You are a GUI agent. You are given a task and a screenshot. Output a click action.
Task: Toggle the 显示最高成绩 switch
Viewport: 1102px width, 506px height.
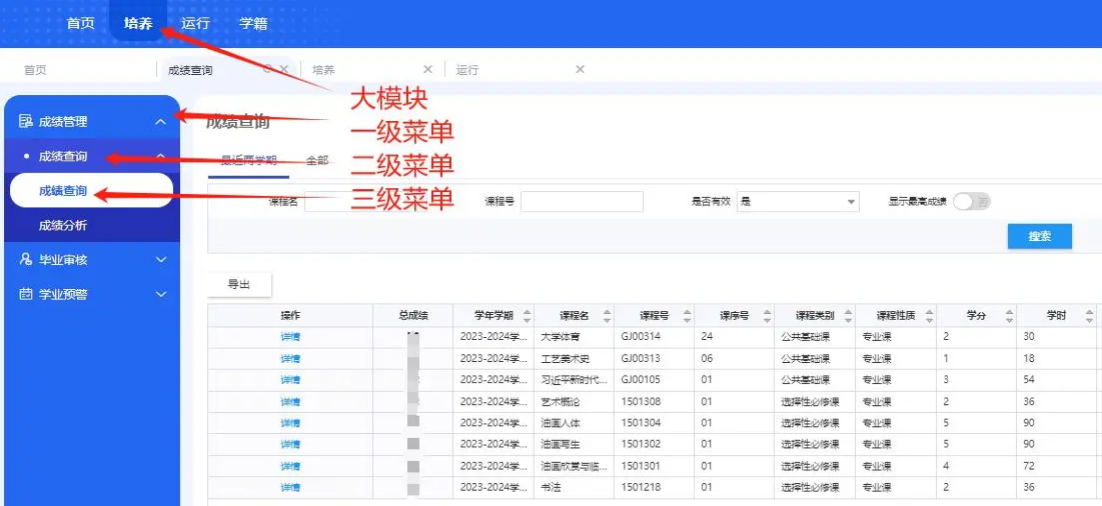pos(970,202)
